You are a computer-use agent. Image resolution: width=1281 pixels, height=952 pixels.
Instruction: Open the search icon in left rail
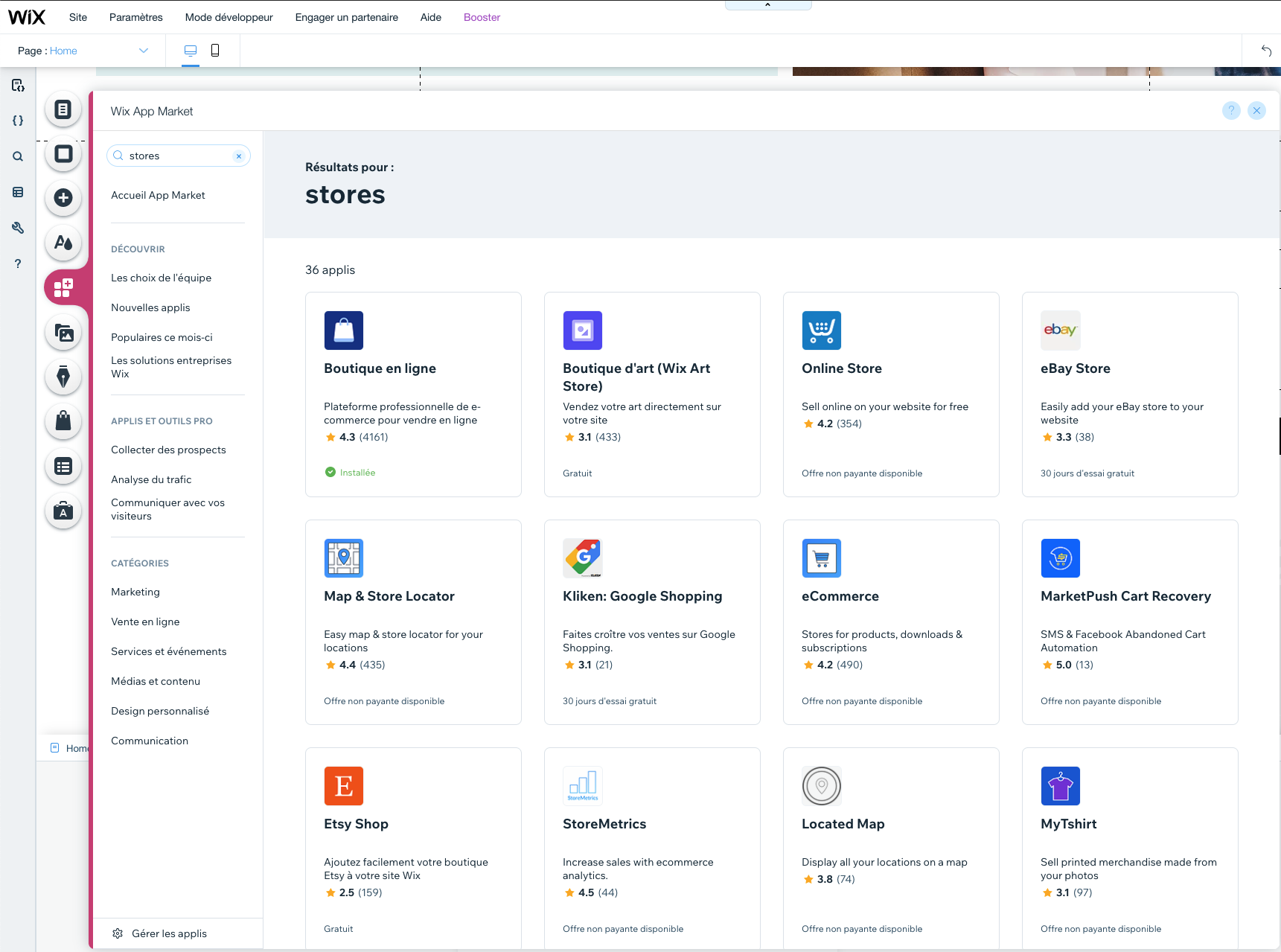(18, 156)
